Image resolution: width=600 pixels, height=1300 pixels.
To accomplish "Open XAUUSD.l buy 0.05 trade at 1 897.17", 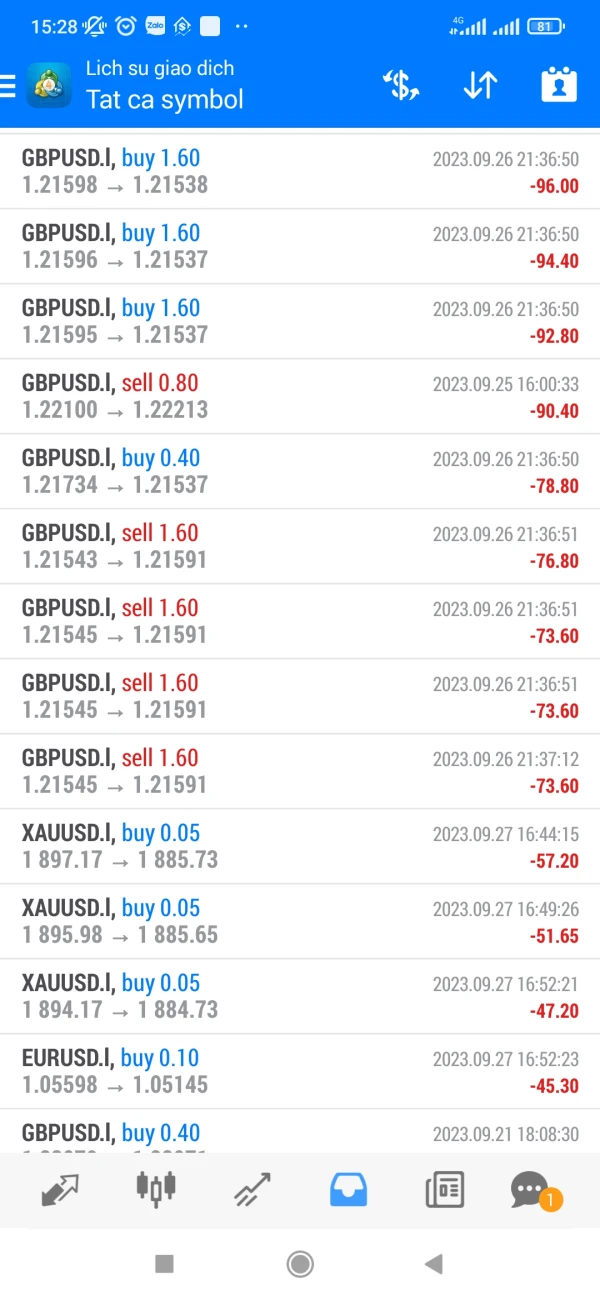I will [x=300, y=846].
